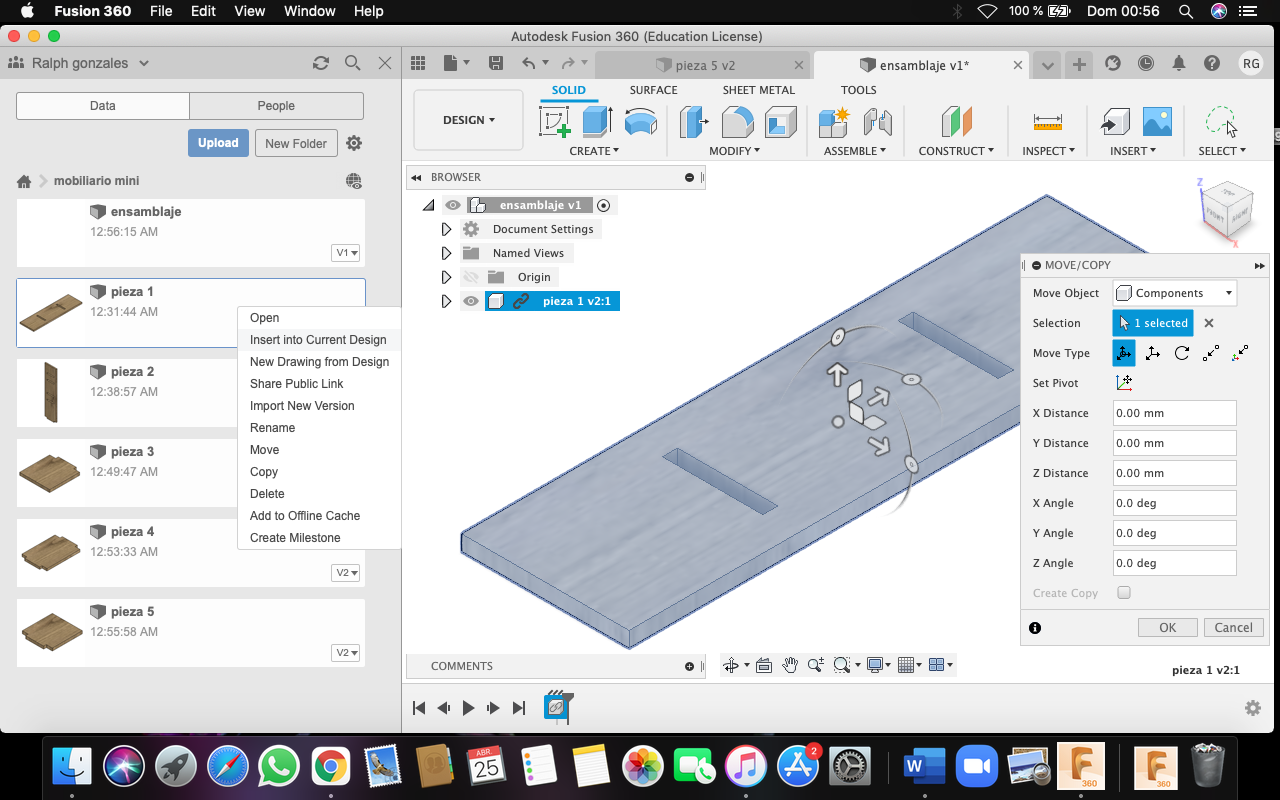This screenshot has width=1280, height=800.
Task: Select New Drawing from Design
Action: (319, 362)
